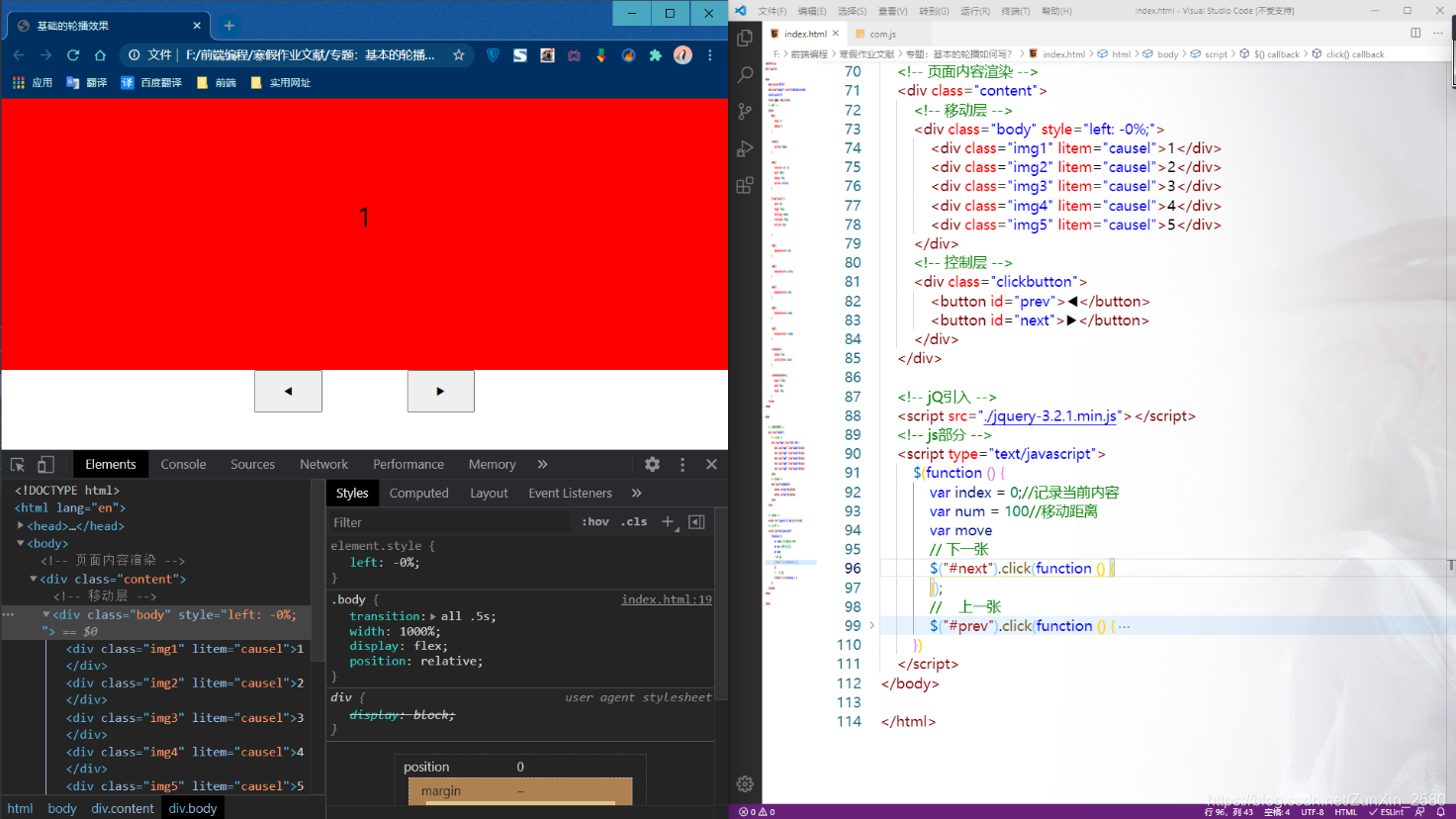1456x819 pixels.
Task: Expand the transition shorthand property
Action: tap(433, 616)
